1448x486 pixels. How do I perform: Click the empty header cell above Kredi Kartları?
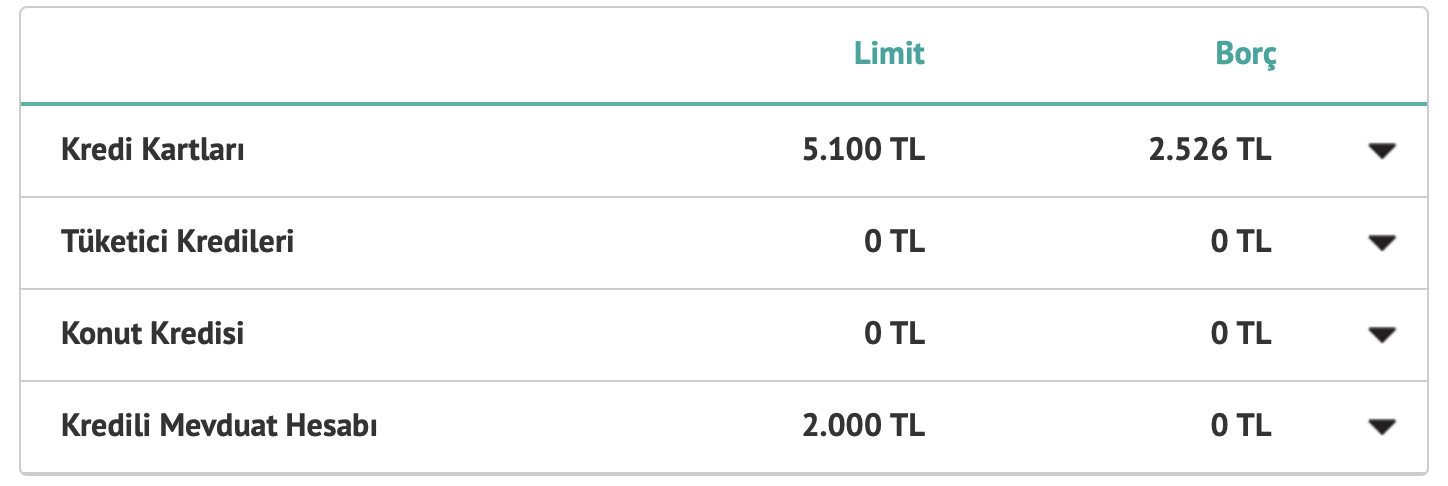point(300,54)
